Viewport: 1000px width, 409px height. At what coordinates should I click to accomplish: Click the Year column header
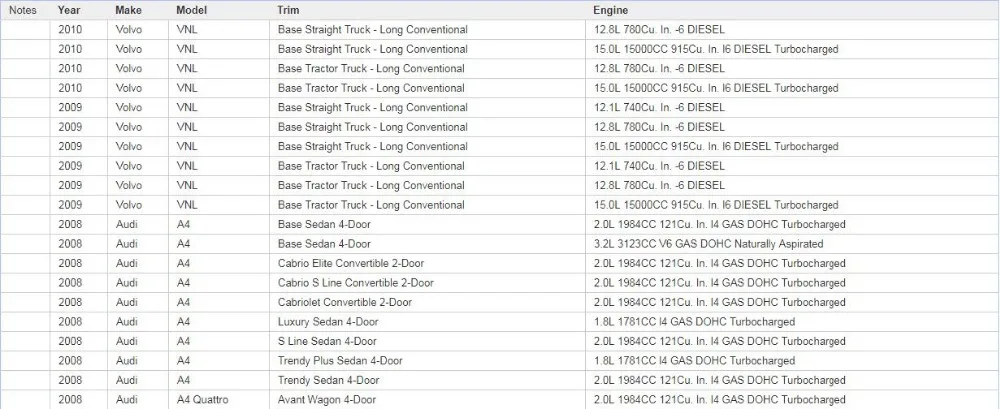click(69, 10)
